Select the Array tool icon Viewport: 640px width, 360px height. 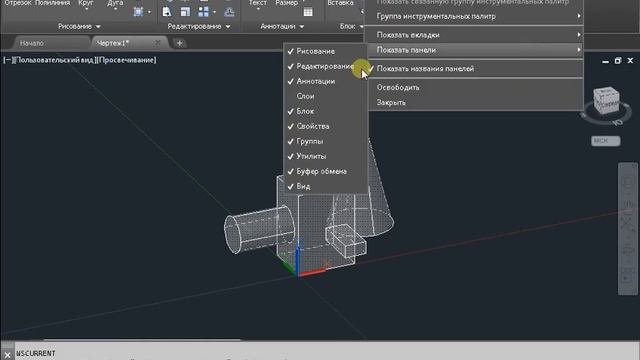click(203, 12)
